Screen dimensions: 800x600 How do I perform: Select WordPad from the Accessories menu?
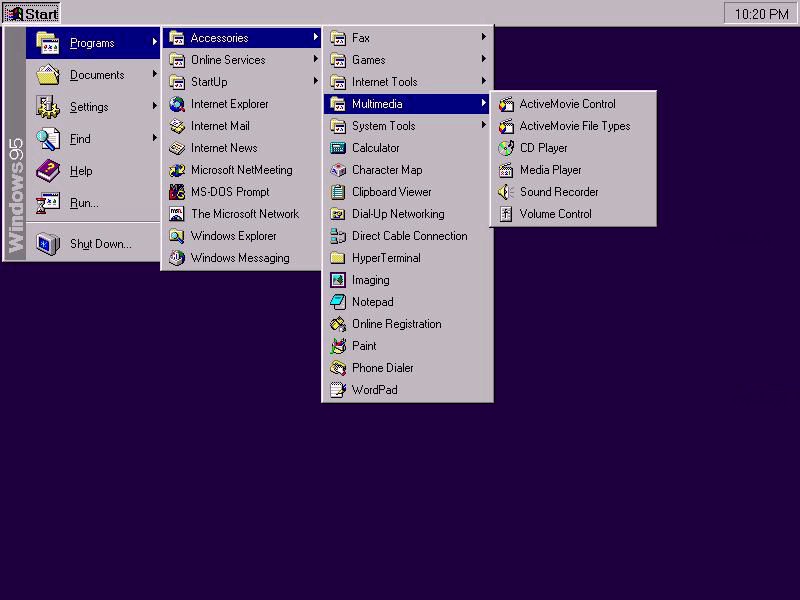pyautogui.click(x=374, y=390)
